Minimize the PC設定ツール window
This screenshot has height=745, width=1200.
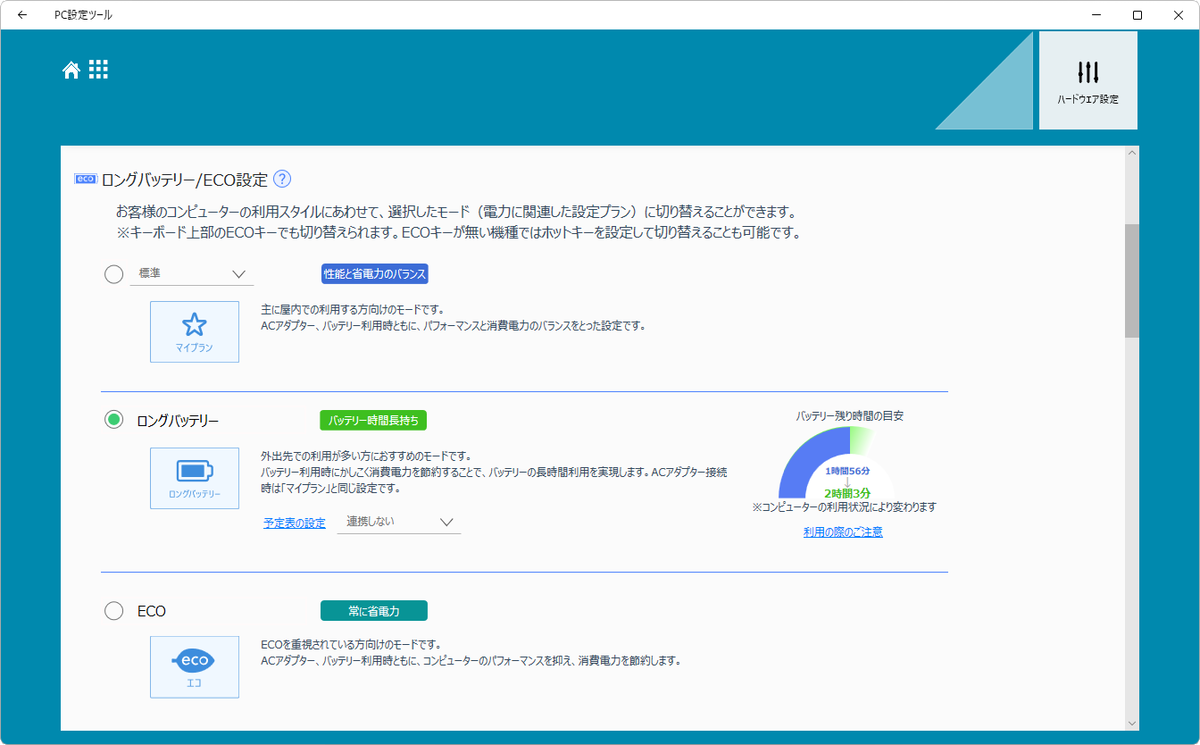1097,15
